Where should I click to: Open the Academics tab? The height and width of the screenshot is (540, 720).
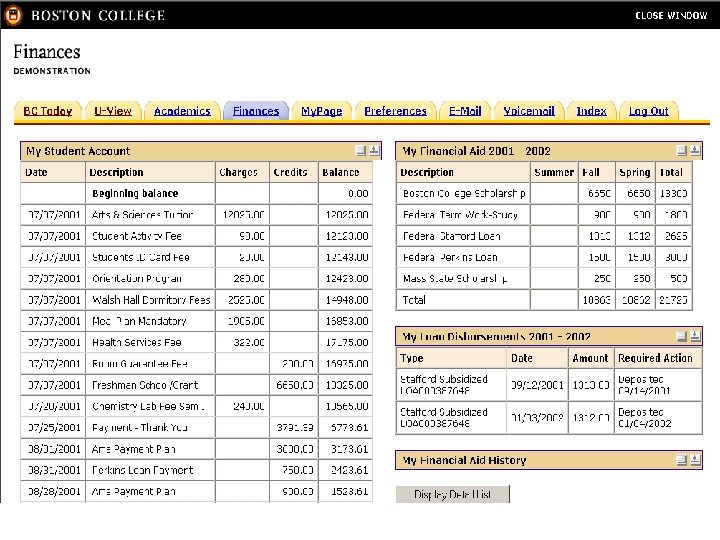182,111
